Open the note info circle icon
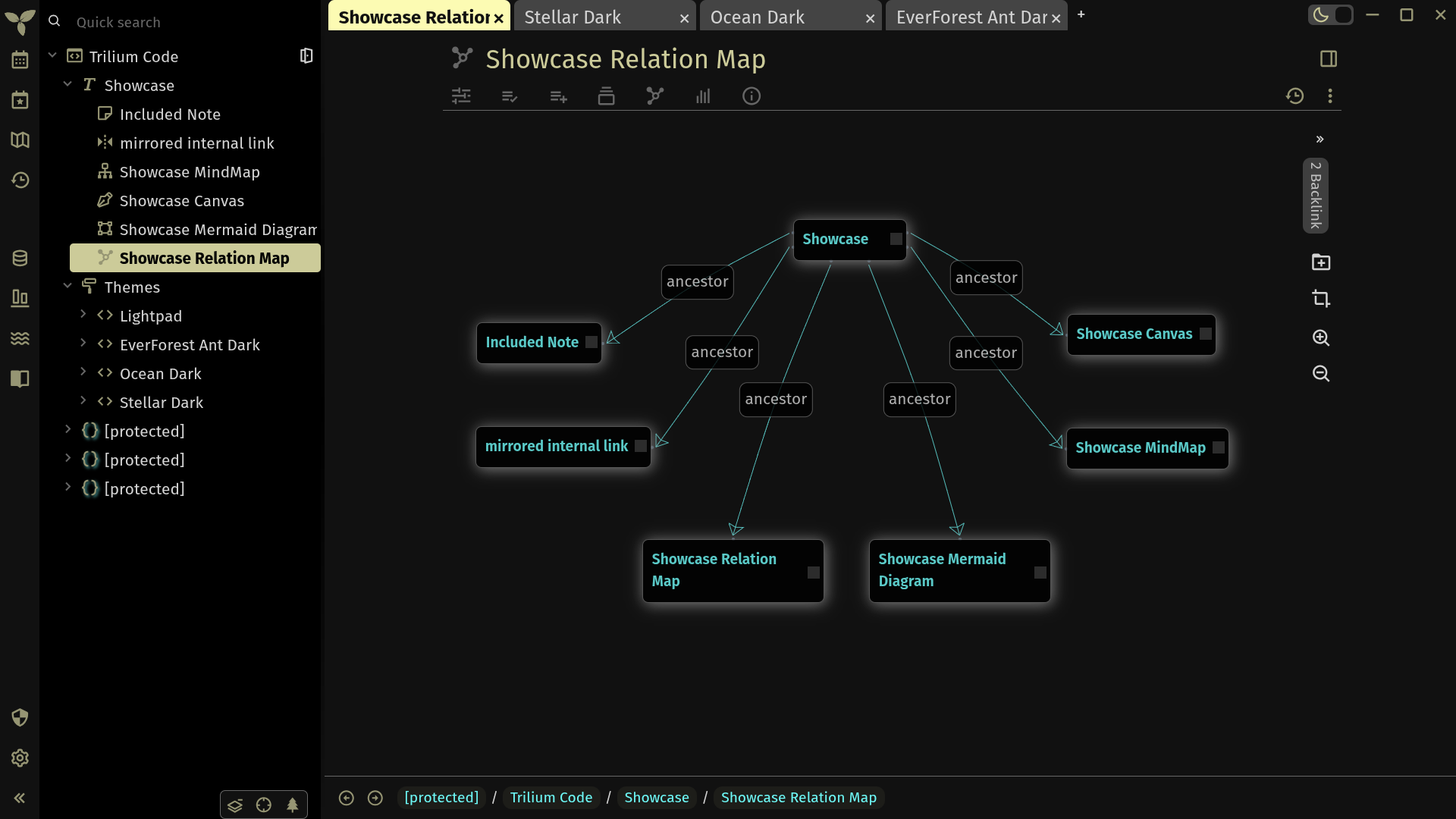The image size is (1456, 819). (x=752, y=96)
